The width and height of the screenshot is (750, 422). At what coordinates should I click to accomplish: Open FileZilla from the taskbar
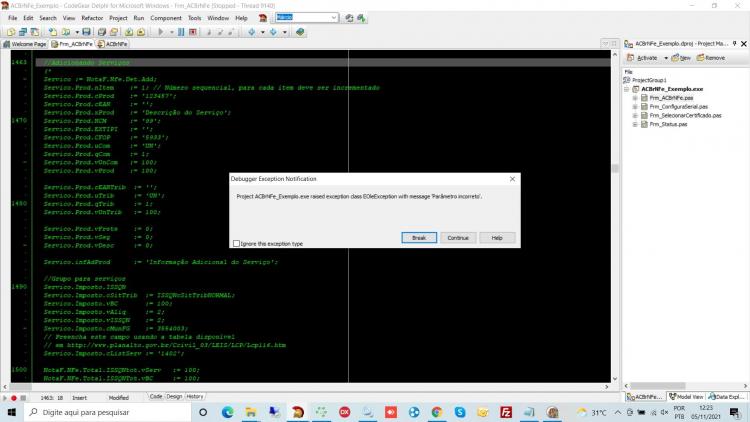tap(506, 412)
